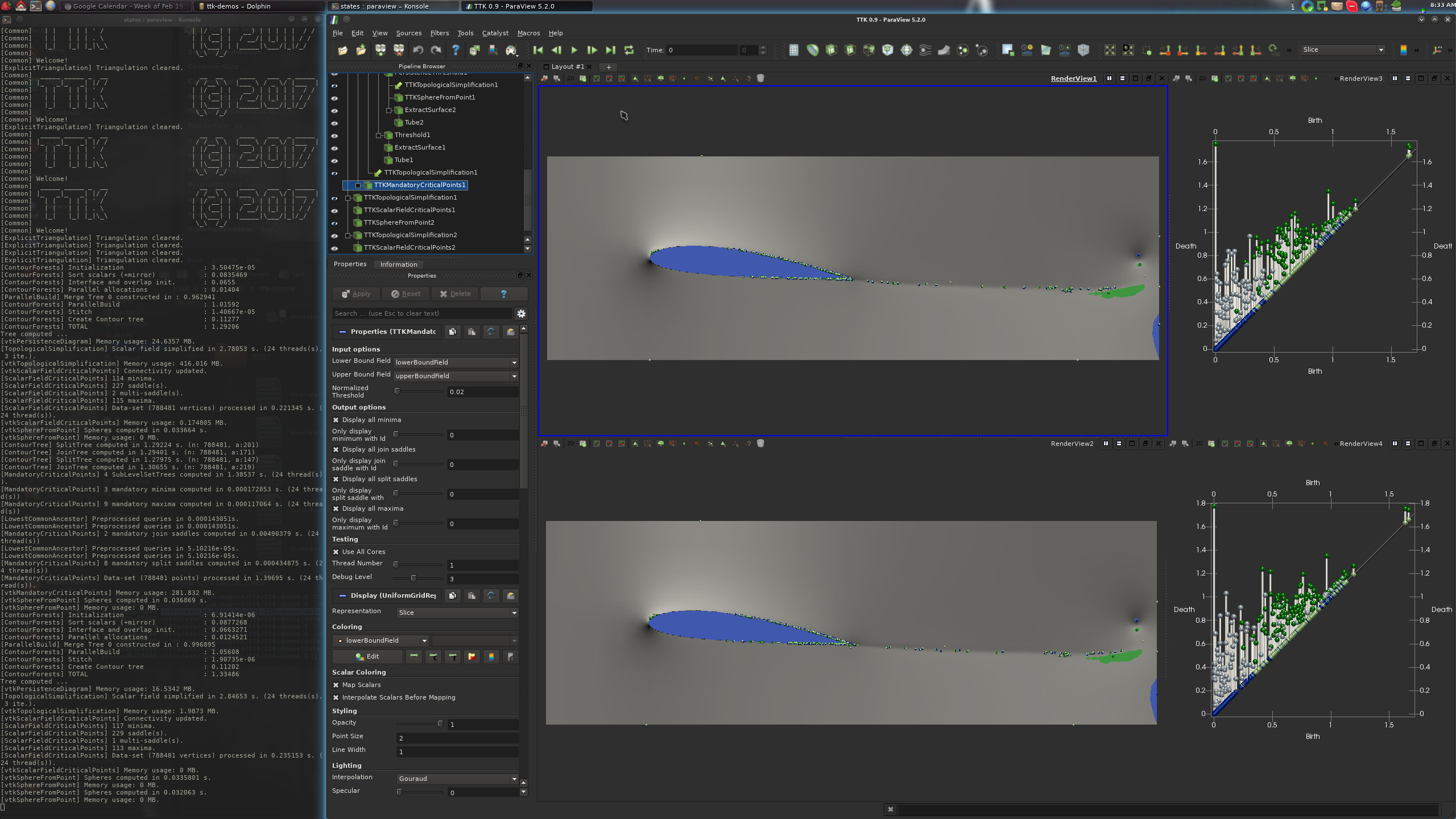Viewport: 1456px width, 819px height.
Task: Click the Stream Tracer filter icon
Action: click(x=925, y=50)
